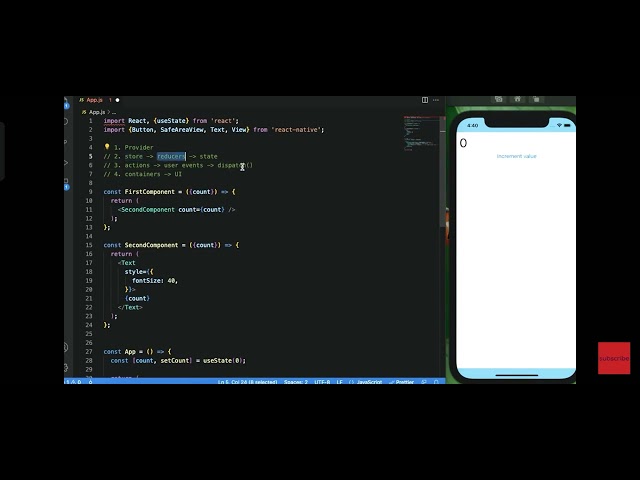Screen dimensions: 640x480
Task: Click the split editor icon
Action: click(425, 100)
